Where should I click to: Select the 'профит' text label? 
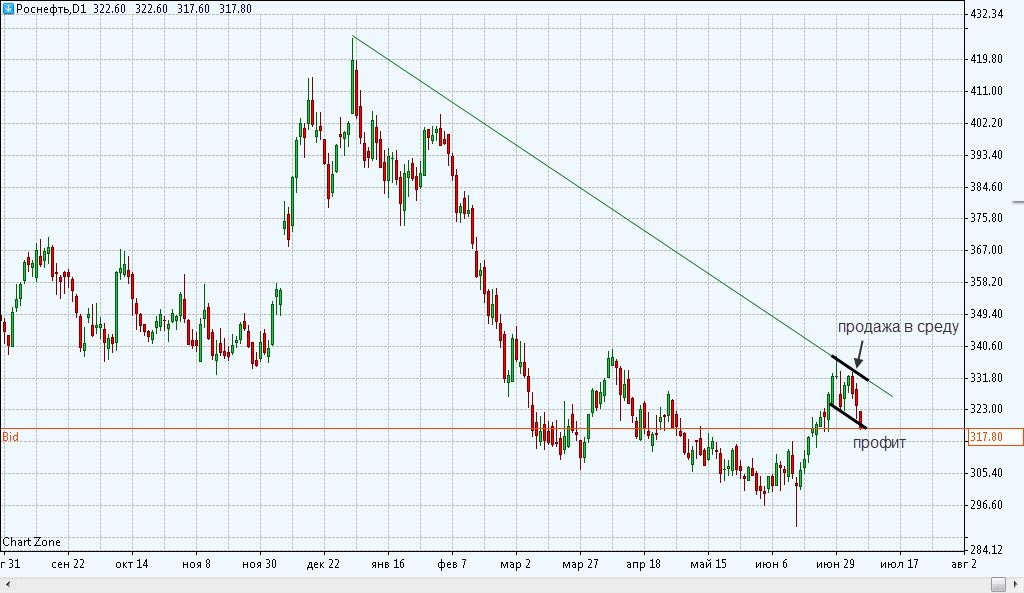(879, 443)
